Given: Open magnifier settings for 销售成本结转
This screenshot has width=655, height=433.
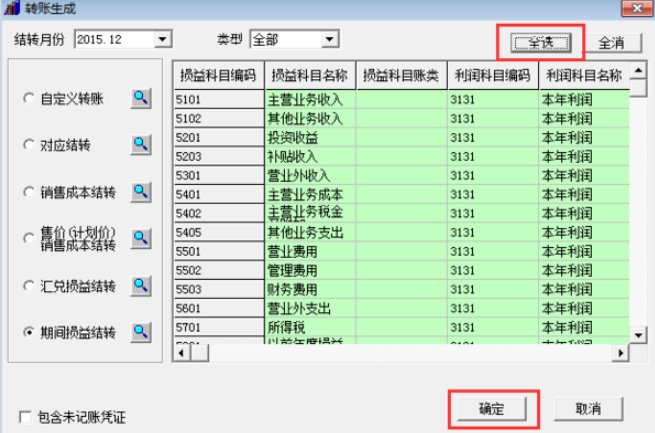Looking at the screenshot, I should tap(141, 192).
